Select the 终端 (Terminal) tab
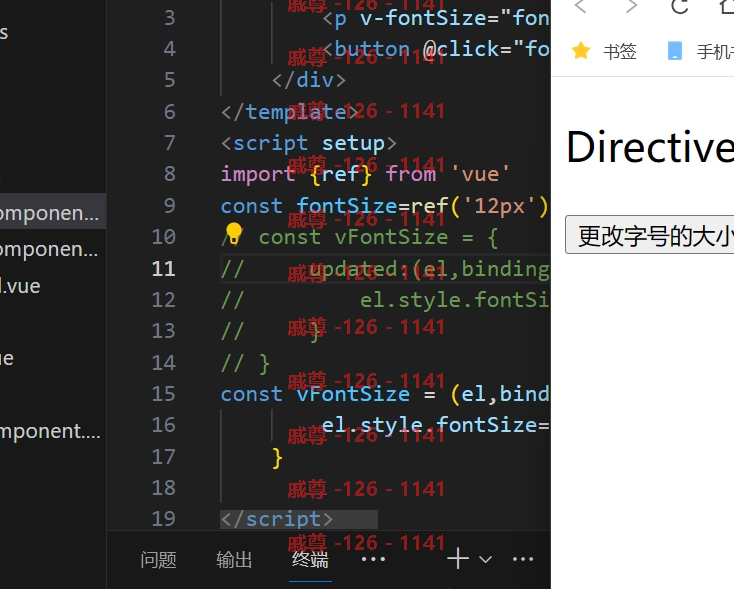 310,560
